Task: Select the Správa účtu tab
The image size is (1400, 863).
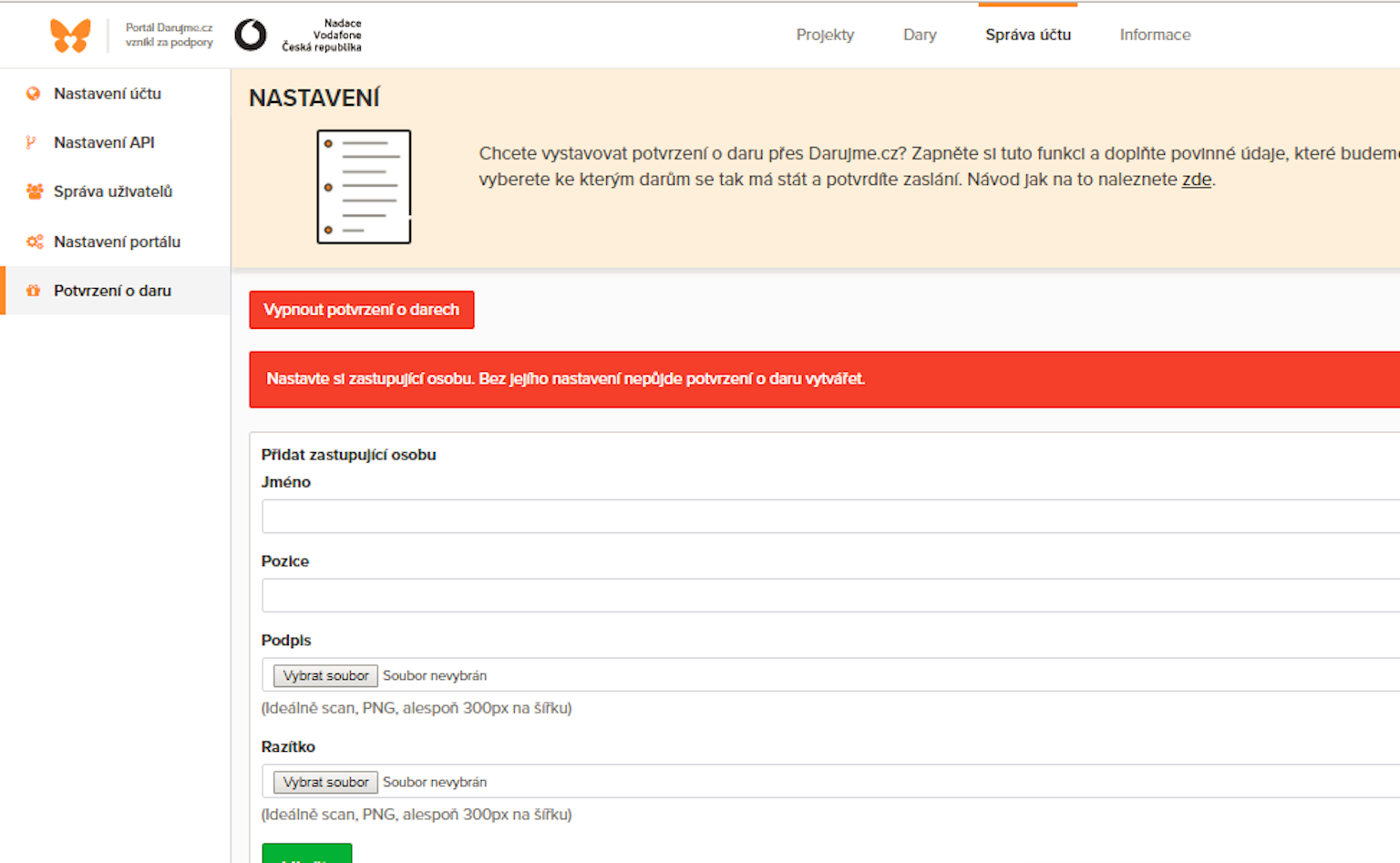Action: pyautogui.click(x=1028, y=35)
